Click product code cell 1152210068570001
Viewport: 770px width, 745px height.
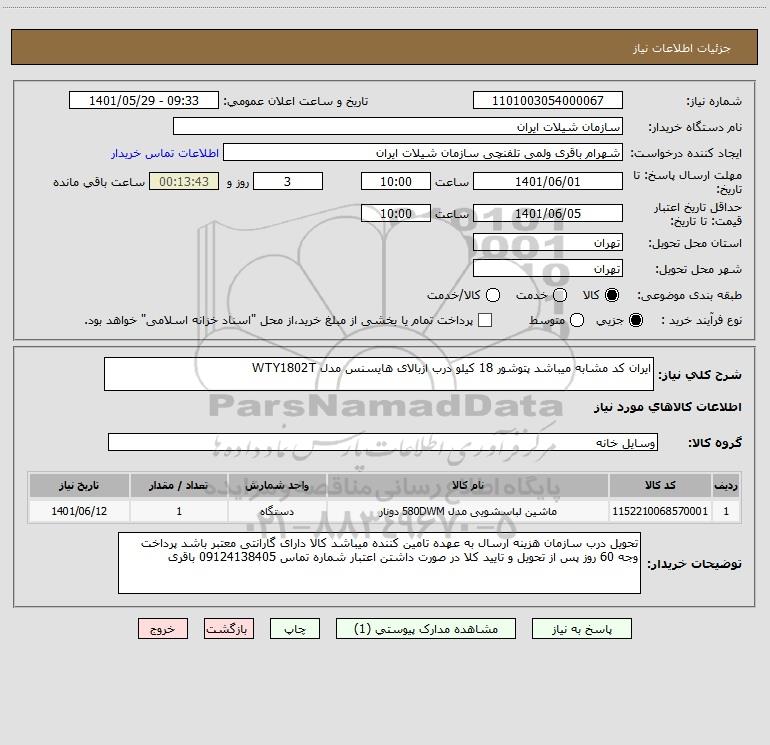point(660,511)
